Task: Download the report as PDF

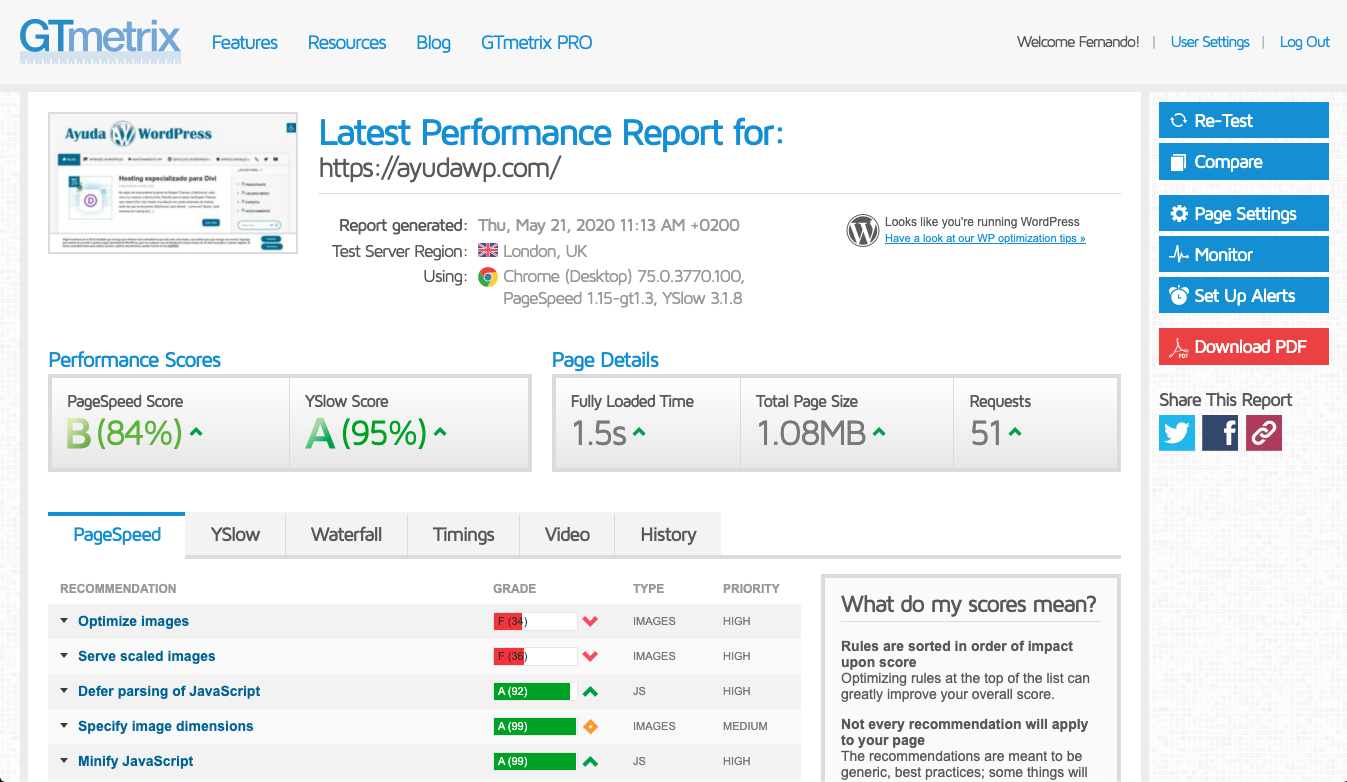Action: pos(1243,346)
